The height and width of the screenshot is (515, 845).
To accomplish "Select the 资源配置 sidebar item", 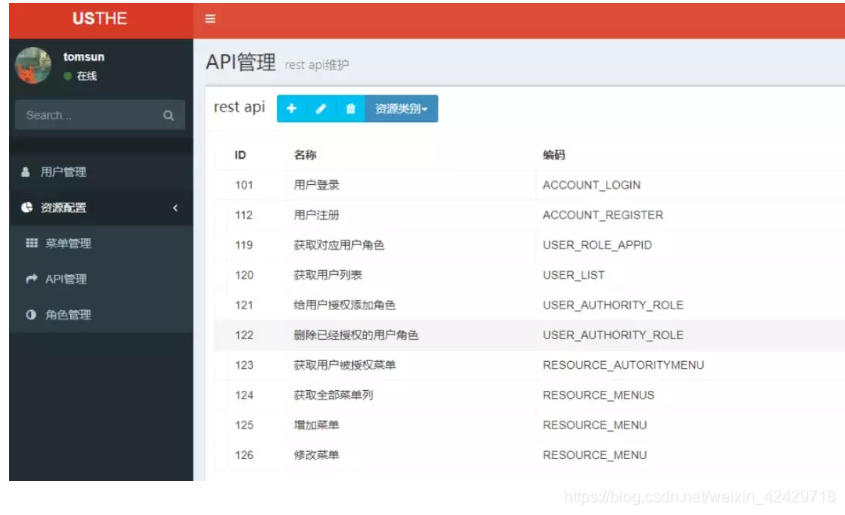I will [x=100, y=207].
